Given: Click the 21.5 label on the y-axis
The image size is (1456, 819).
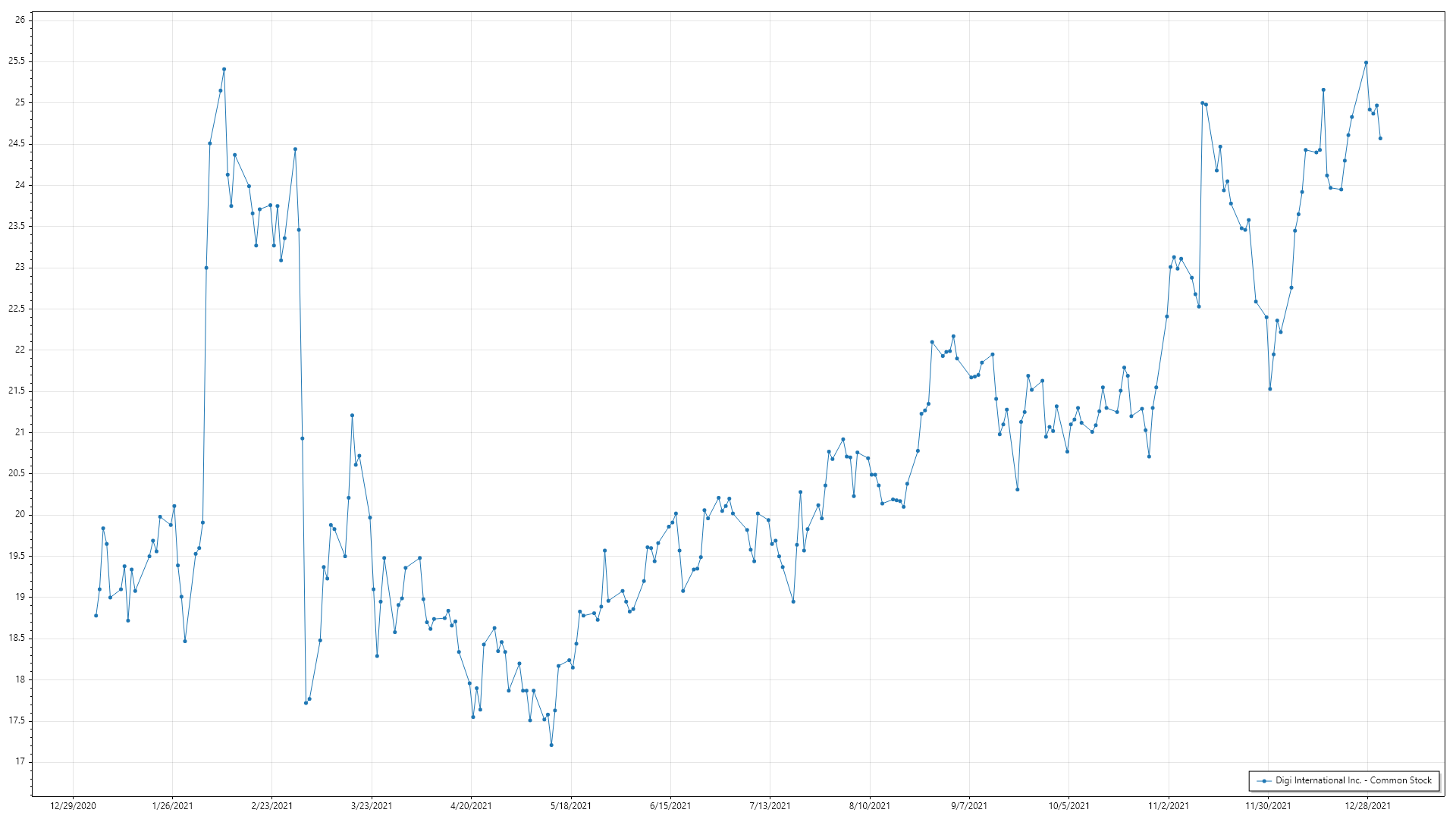Looking at the screenshot, I should (x=17, y=391).
